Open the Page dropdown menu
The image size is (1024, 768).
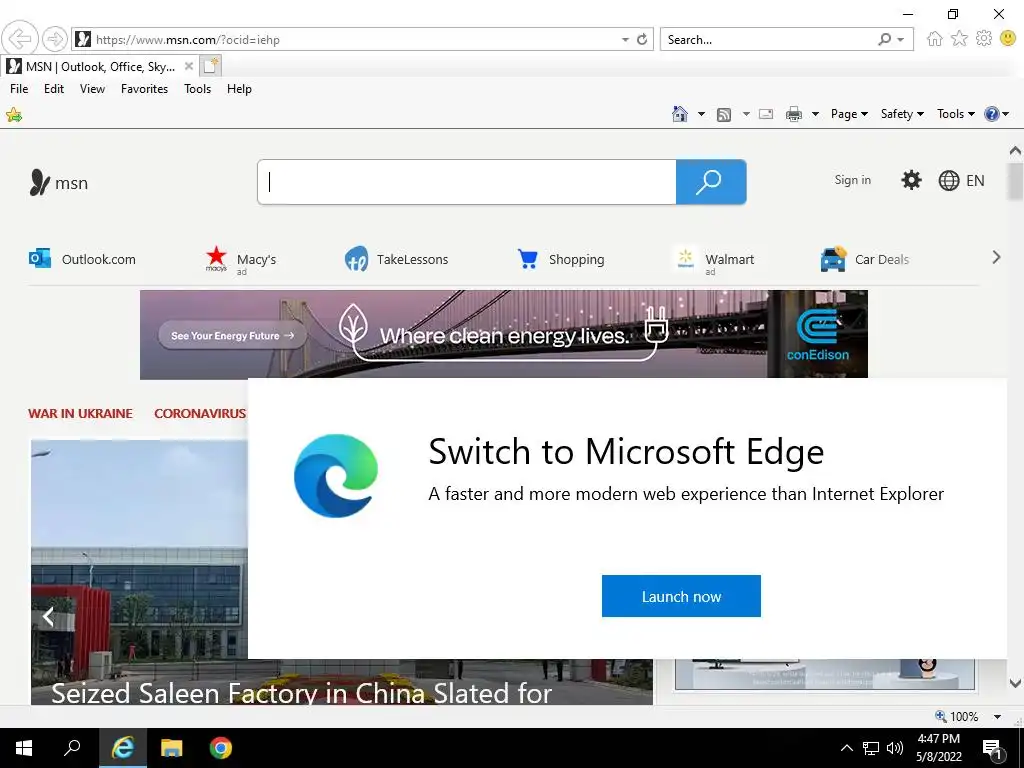point(849,114)
